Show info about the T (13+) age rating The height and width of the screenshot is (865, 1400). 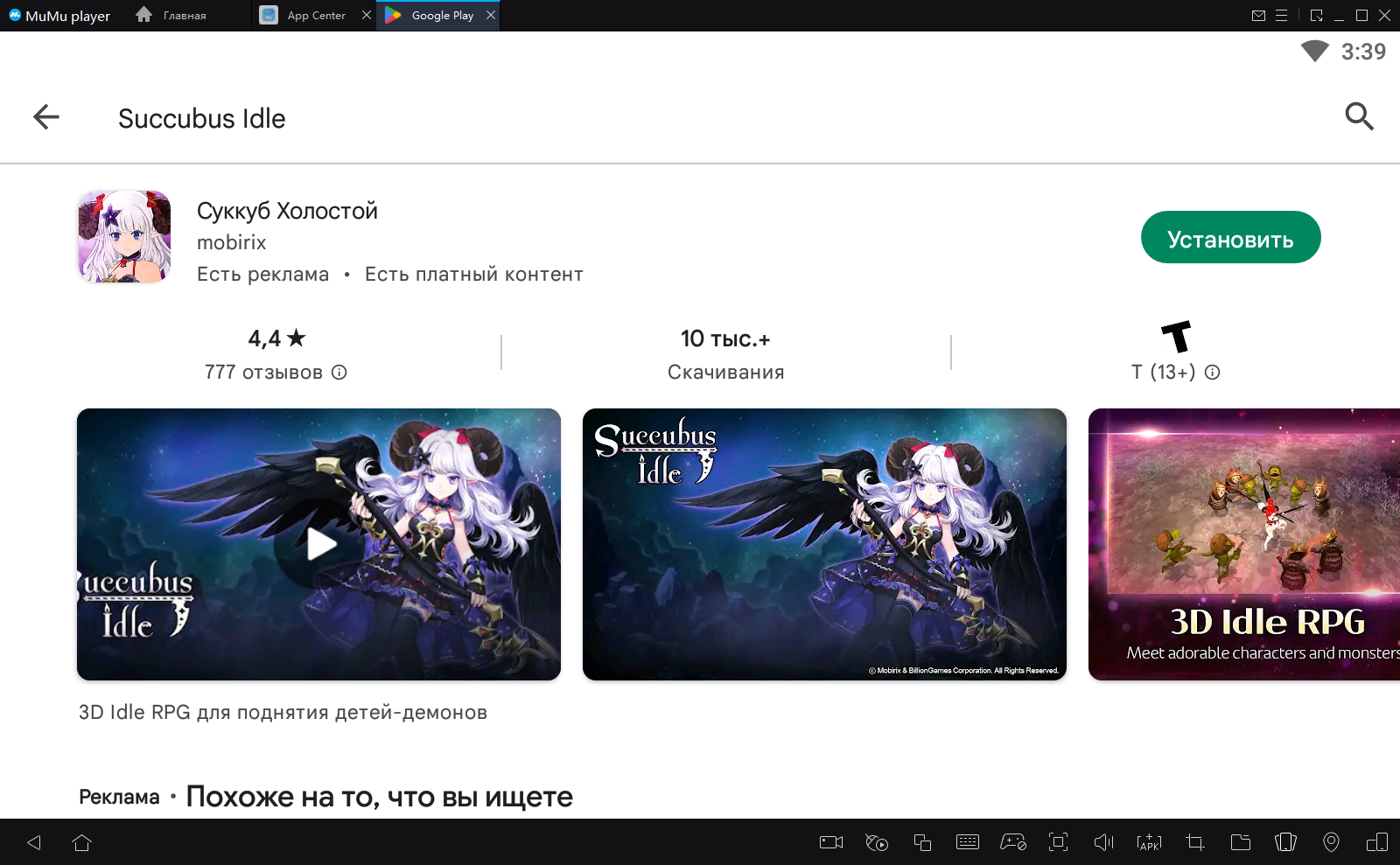pos(1212,373)
